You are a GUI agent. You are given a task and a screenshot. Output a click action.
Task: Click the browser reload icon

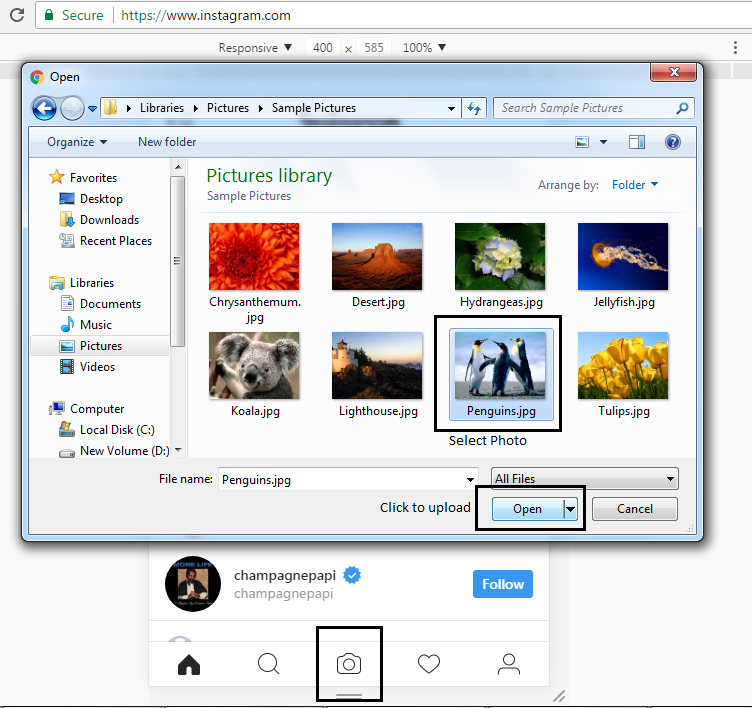point(17,15)
